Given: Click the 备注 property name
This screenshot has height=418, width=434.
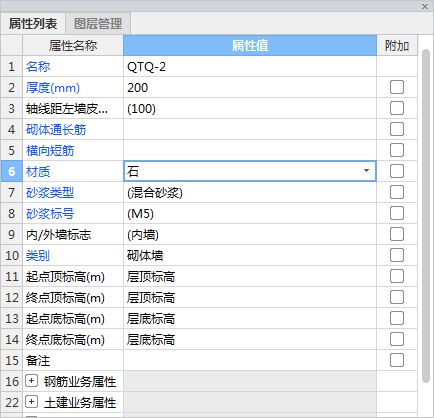Looking at the screenshot, I should coord(38,361).
